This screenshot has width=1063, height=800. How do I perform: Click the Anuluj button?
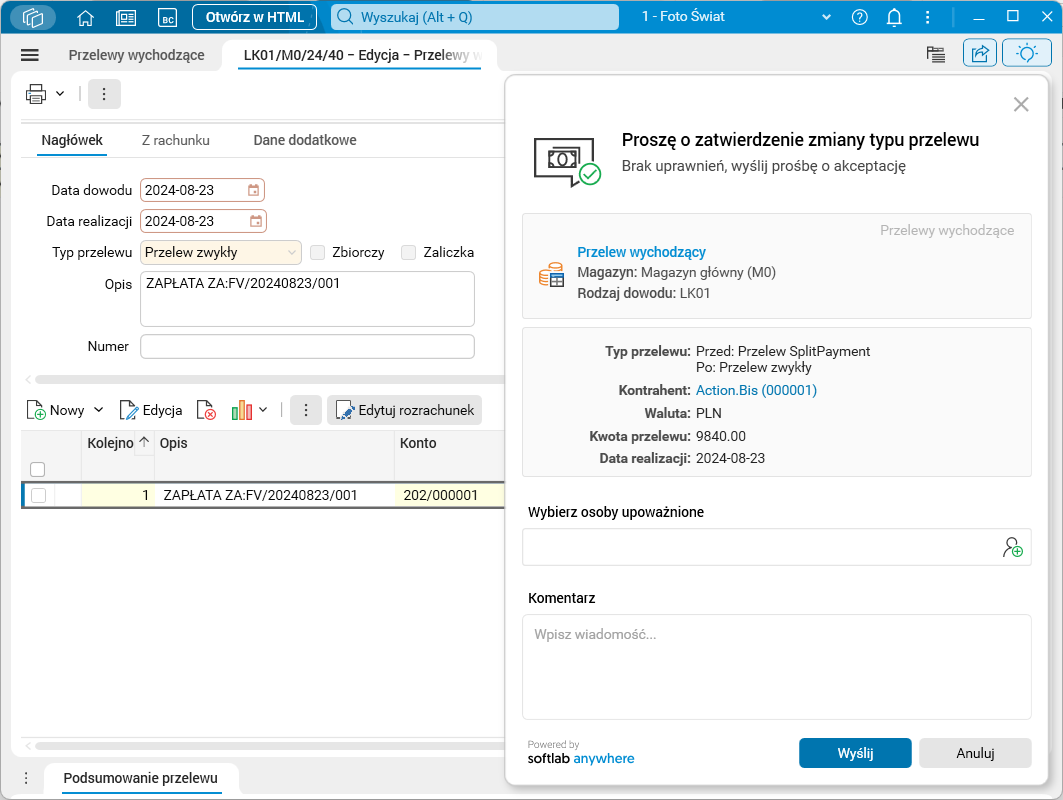[x=975, y=753]
